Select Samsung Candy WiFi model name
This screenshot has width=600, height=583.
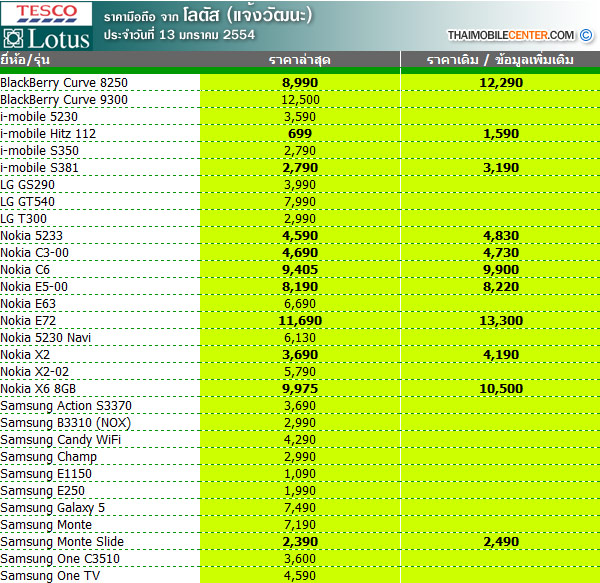click(60, 440)
